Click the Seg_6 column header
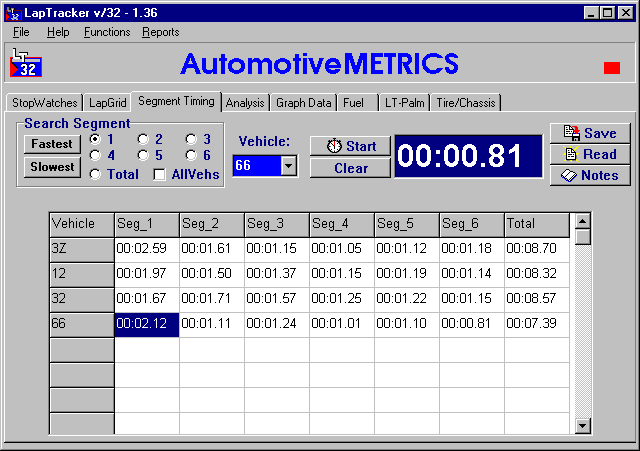The image size is (640, 451). 472,224
